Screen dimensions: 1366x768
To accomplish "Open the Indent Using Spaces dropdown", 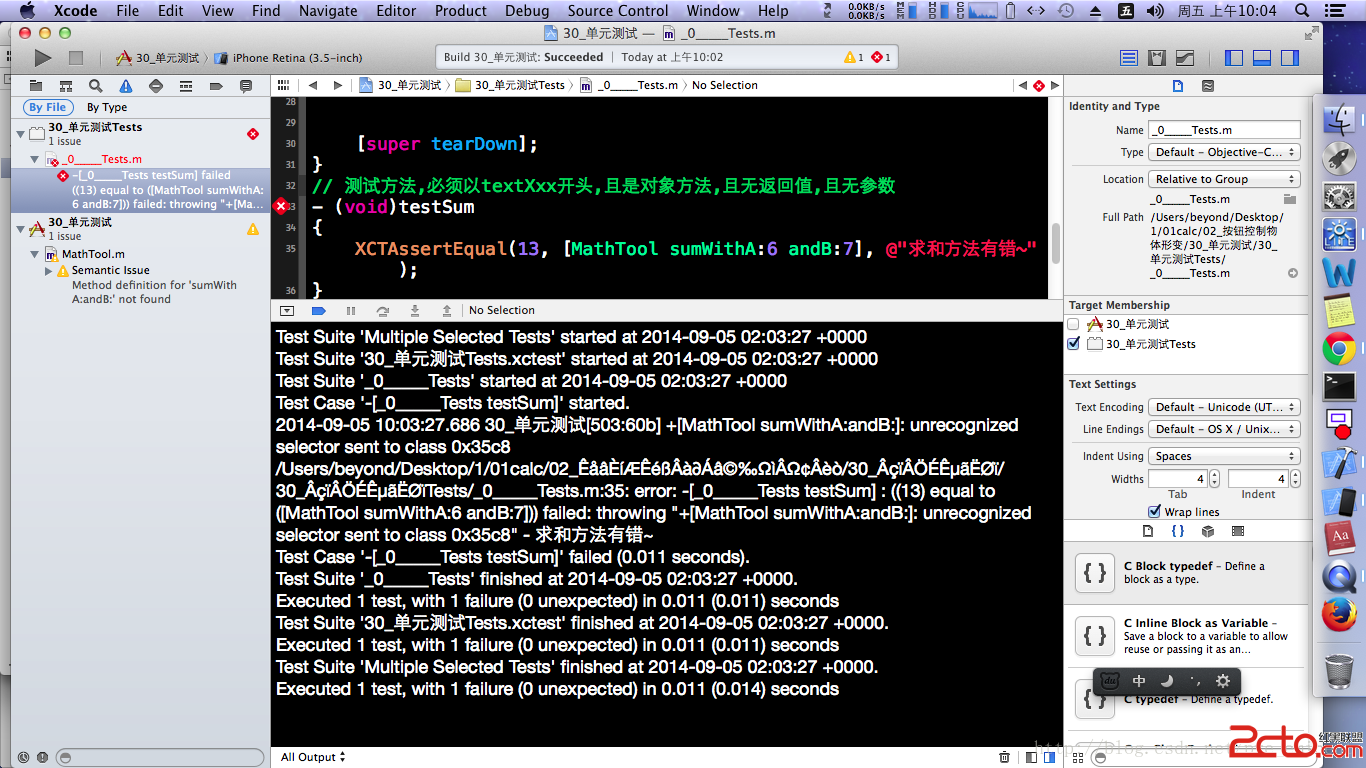I will (1225, 456).
